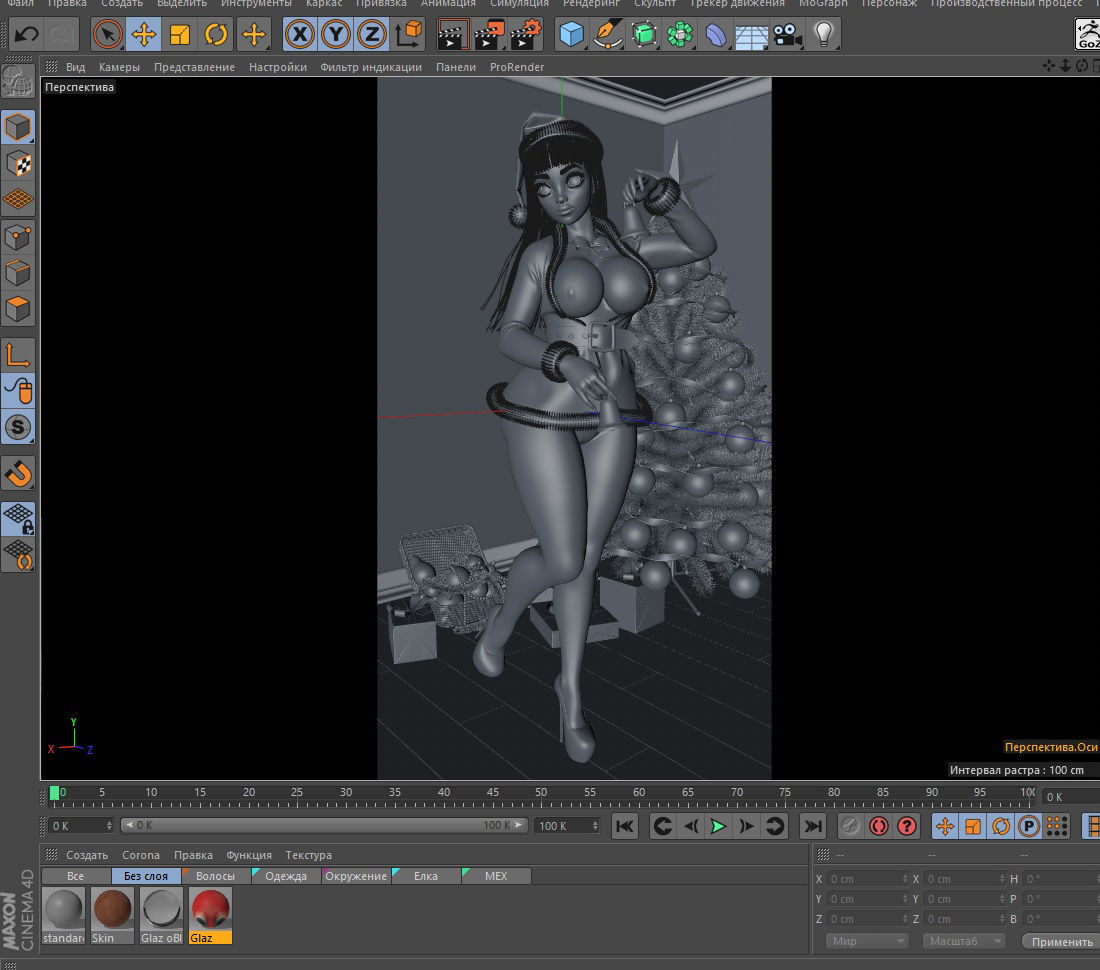Open the Deformer objects icon

point(716,34)
